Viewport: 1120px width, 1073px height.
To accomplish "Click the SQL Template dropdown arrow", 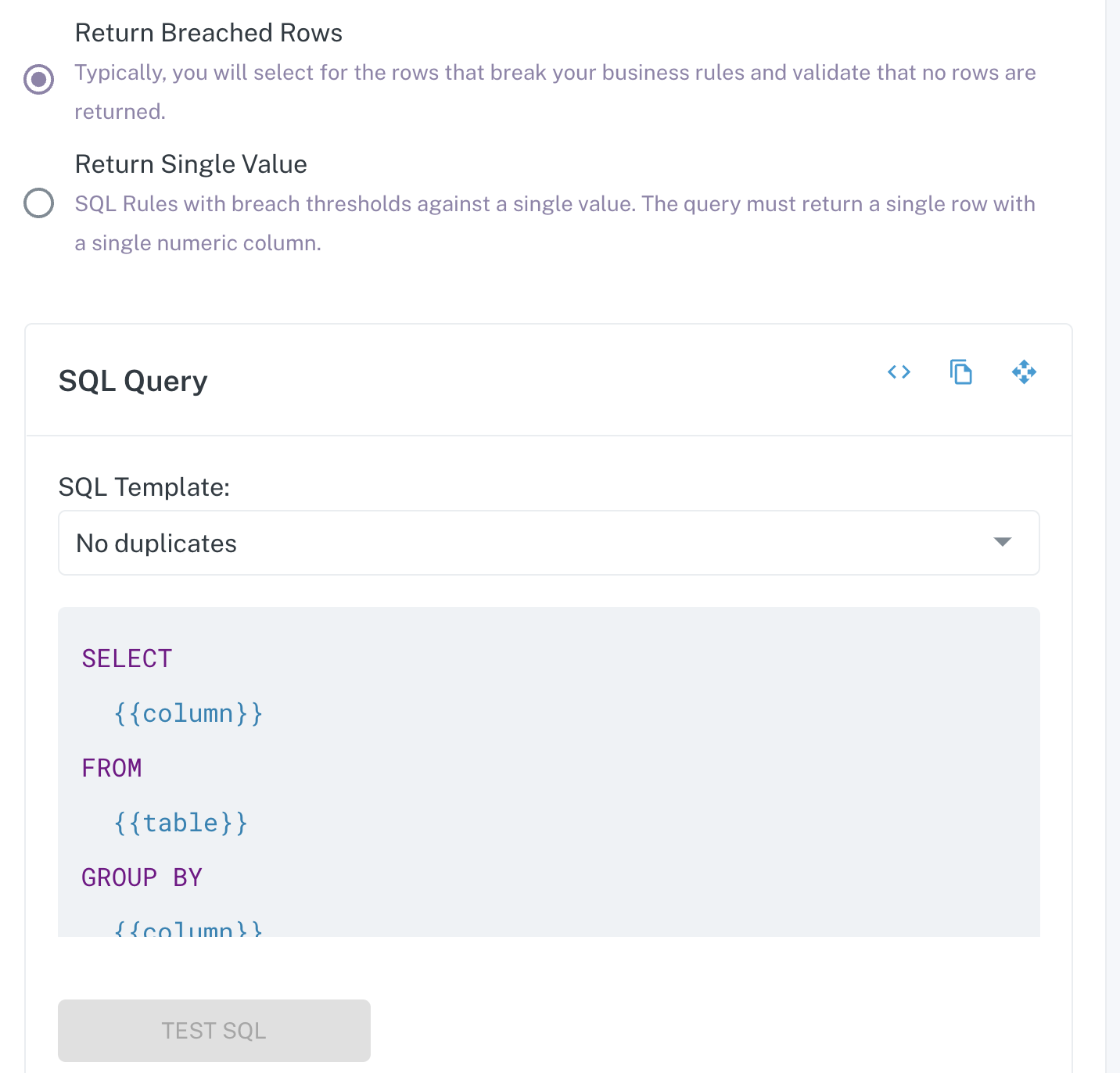I will coord(1002,542).
